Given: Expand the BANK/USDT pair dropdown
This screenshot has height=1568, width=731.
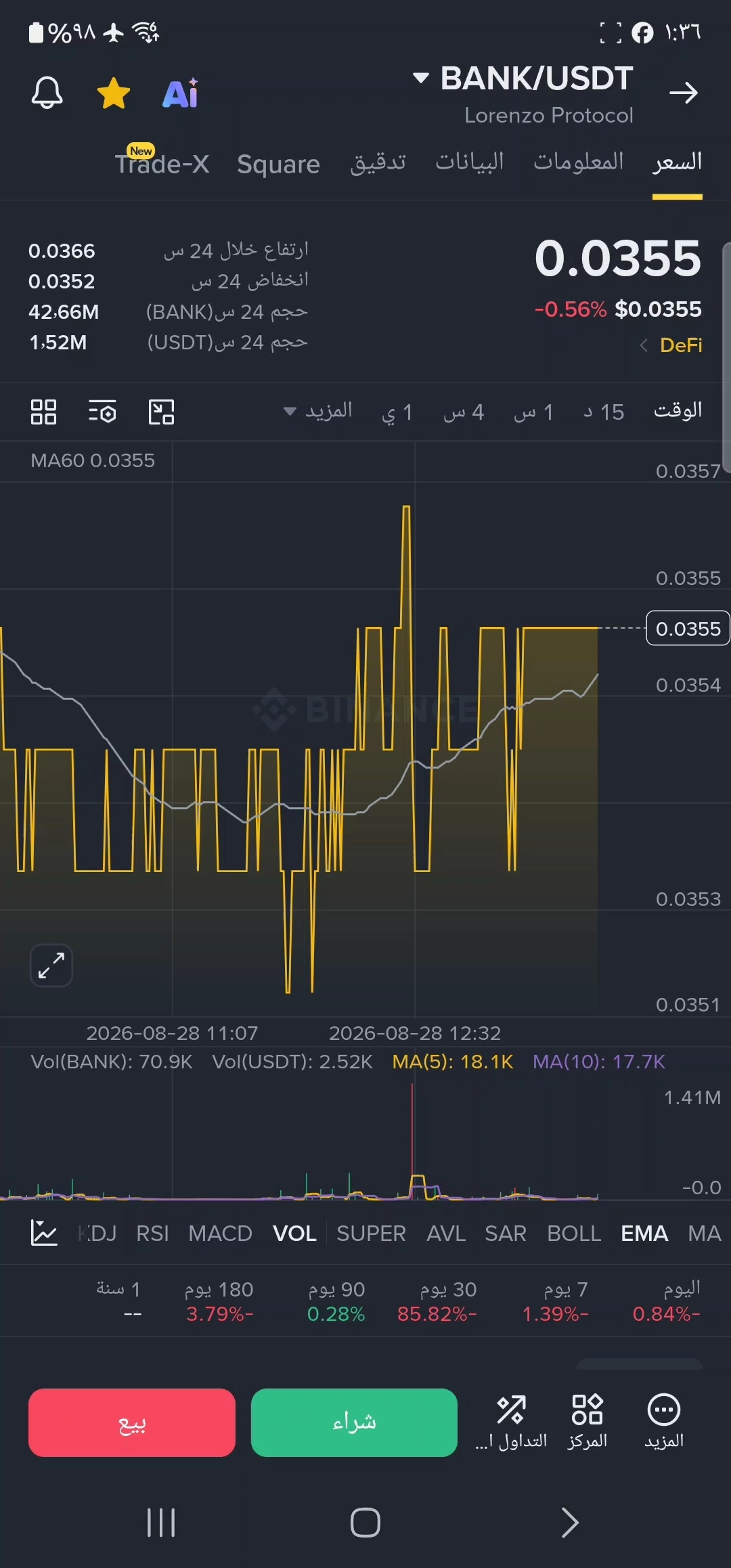Looking at the screenshot, I should (420, 78).
